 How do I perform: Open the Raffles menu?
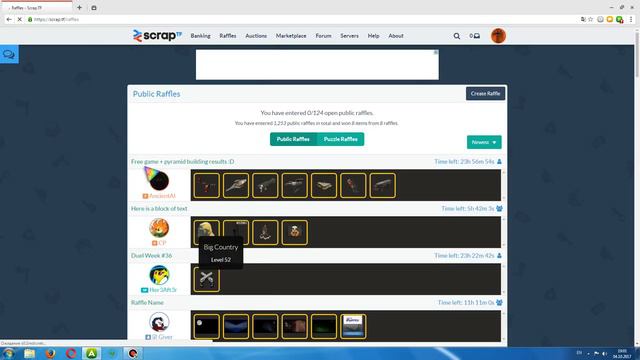228,36
